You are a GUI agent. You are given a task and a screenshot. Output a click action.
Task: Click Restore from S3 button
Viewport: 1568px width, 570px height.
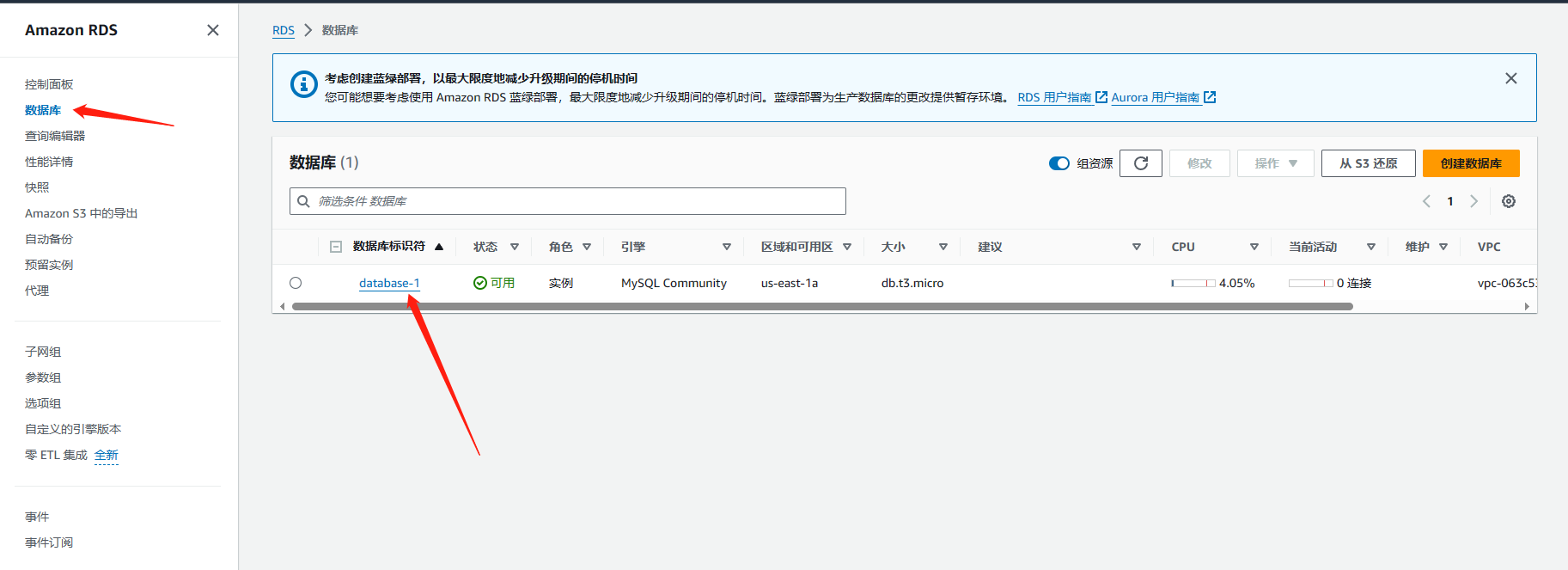click(x=1369, y=163)
